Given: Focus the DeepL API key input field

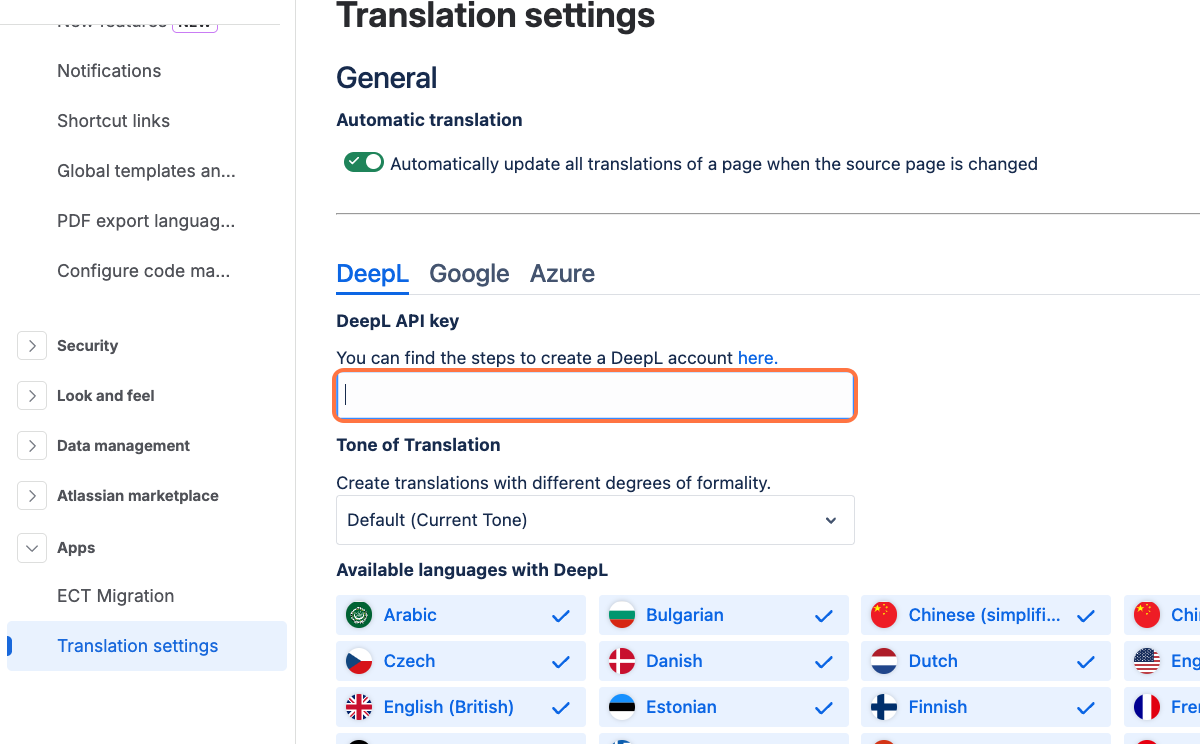Looking at the screenshot, I should point(595,395).
